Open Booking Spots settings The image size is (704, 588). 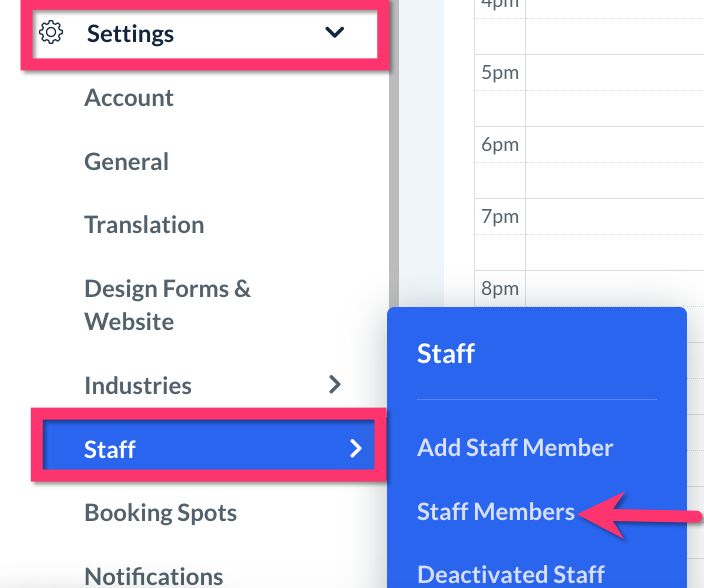point(160,513)
